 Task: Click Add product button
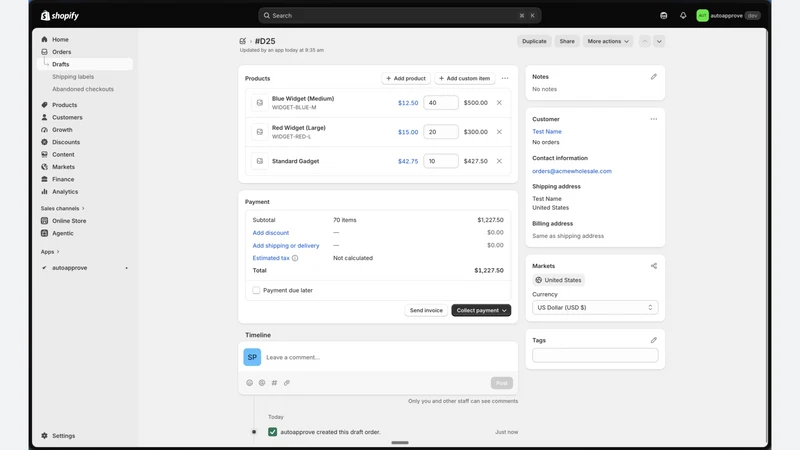(x=406, y=79)
